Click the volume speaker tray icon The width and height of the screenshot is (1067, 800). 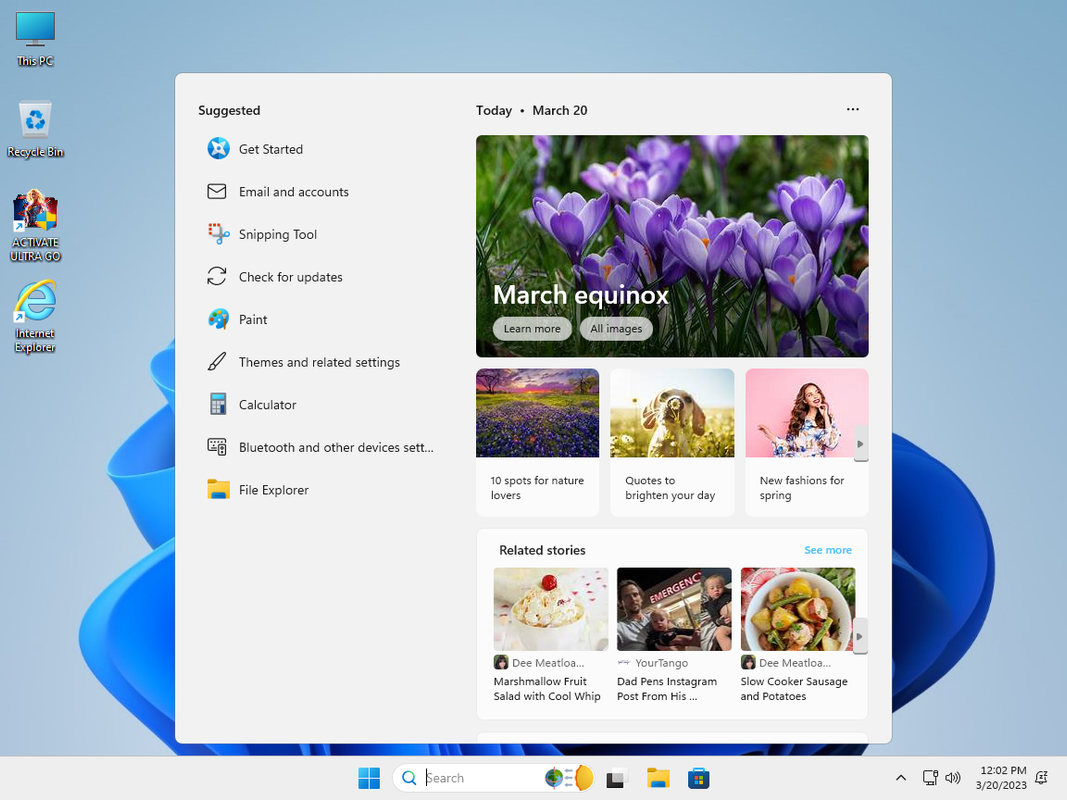953,778
